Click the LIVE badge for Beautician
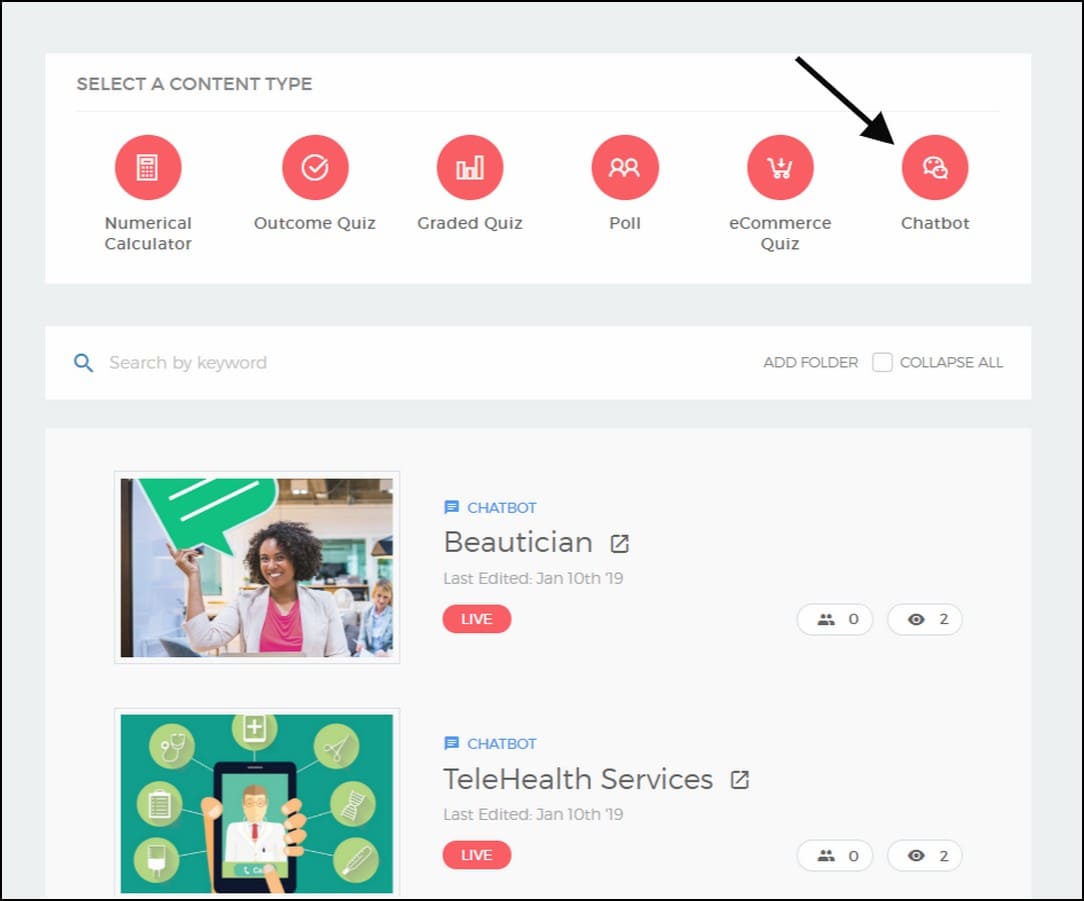This screenshot has width=1084, height=901. pyautogui.click(x=477, y=619)
